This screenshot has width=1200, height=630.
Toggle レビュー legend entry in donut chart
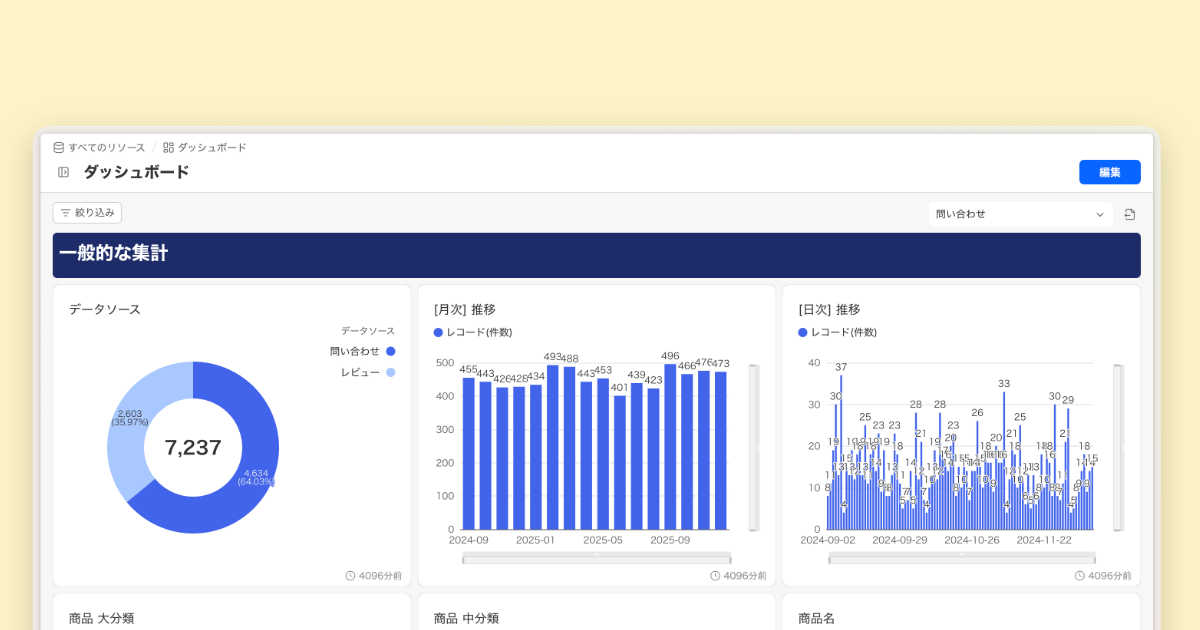pyautogui.click(x=367, y=372)
